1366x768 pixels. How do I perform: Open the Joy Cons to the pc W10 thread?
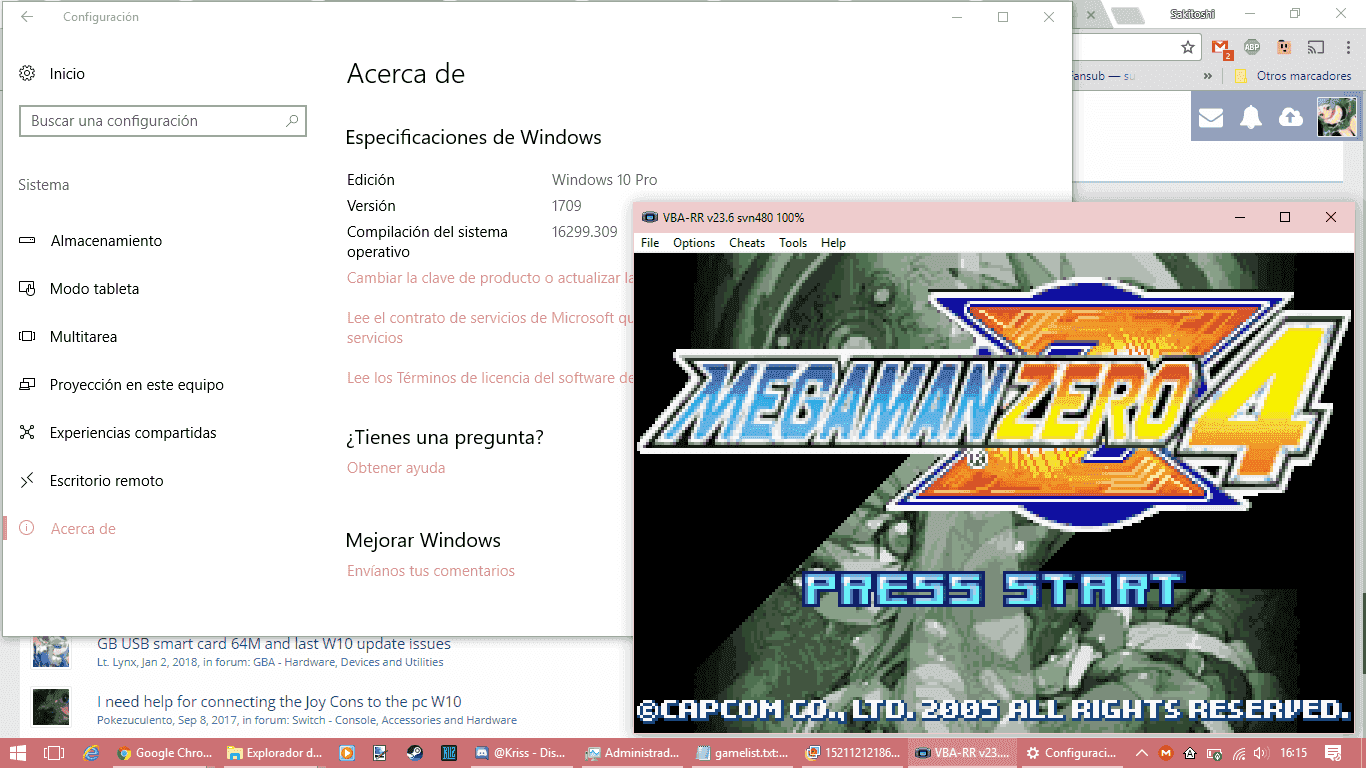coord(279,702)
